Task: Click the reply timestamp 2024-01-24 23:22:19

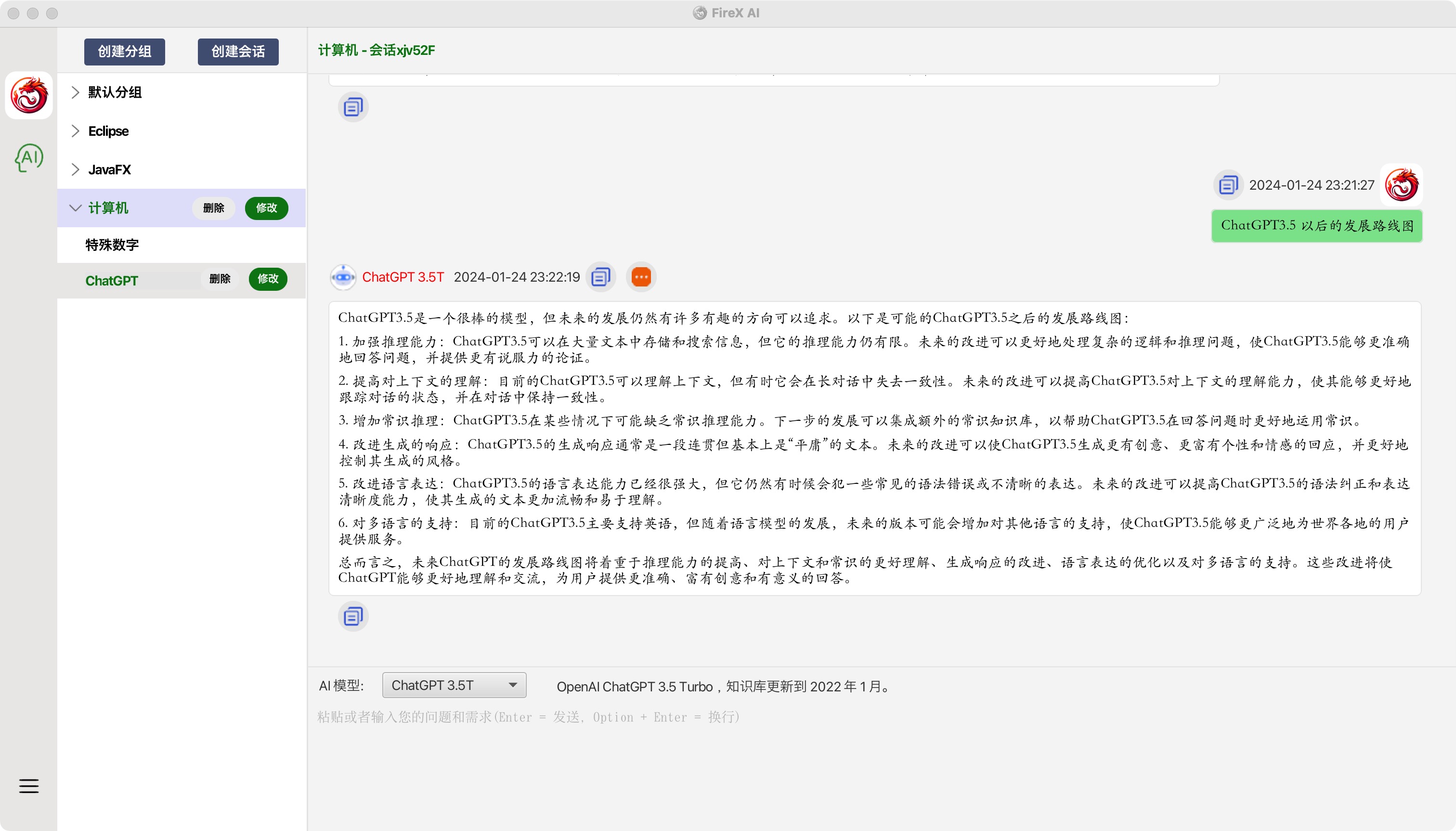Action: click(x=517, y=277)
